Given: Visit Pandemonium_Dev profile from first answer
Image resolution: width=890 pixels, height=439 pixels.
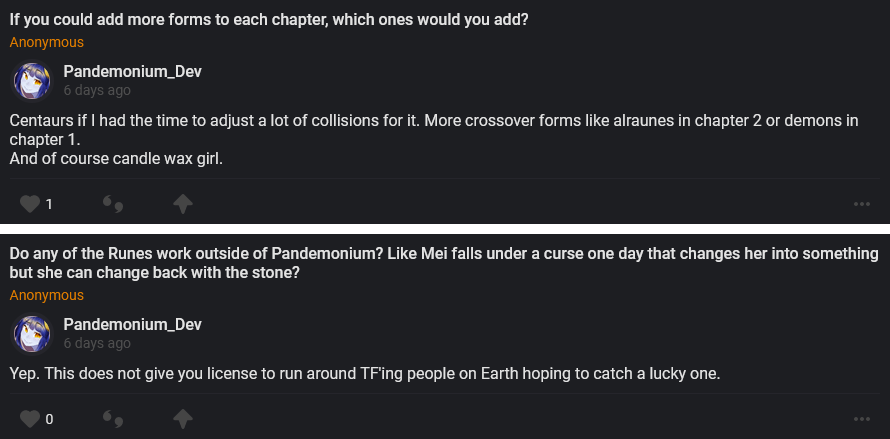Looking at the screenshot, I should point(133,71).
